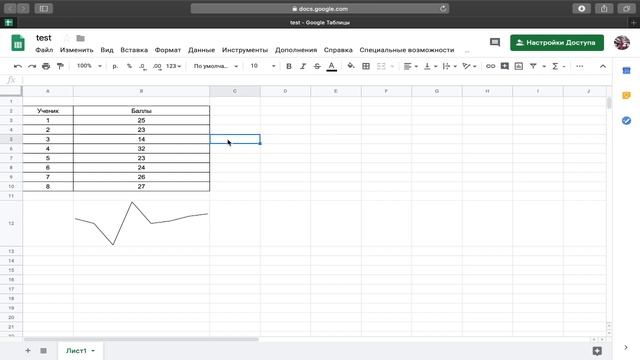
Task: Open the Дополнения menu
Action: click(x=296, y=50)
